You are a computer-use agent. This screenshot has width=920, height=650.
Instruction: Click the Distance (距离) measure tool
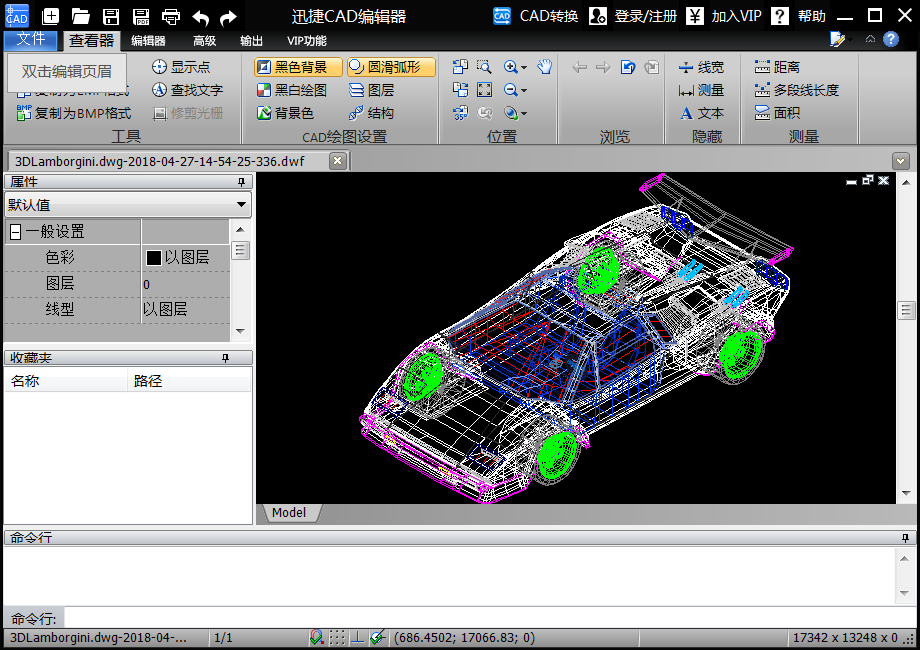[777, 67]
